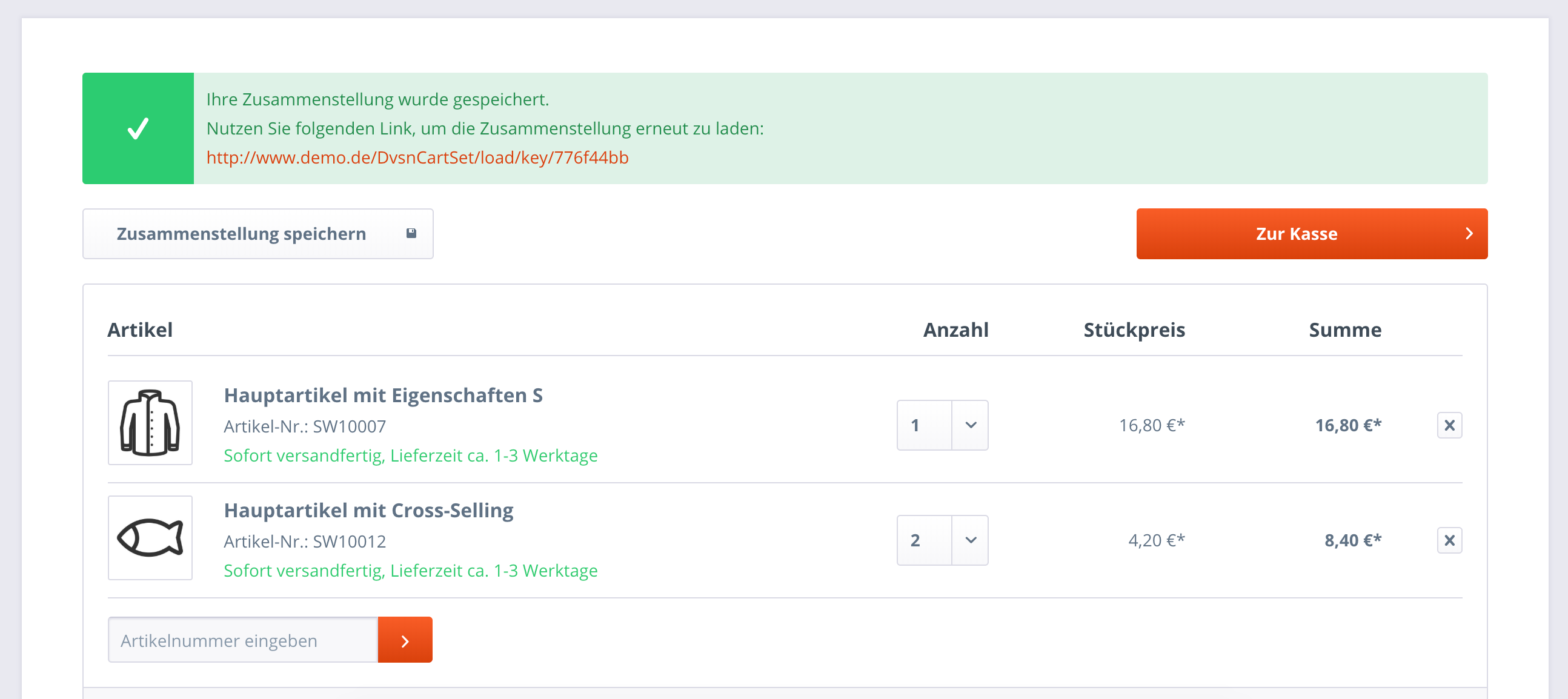Click the delivery time text under SW10007

[x=410, y=456]
